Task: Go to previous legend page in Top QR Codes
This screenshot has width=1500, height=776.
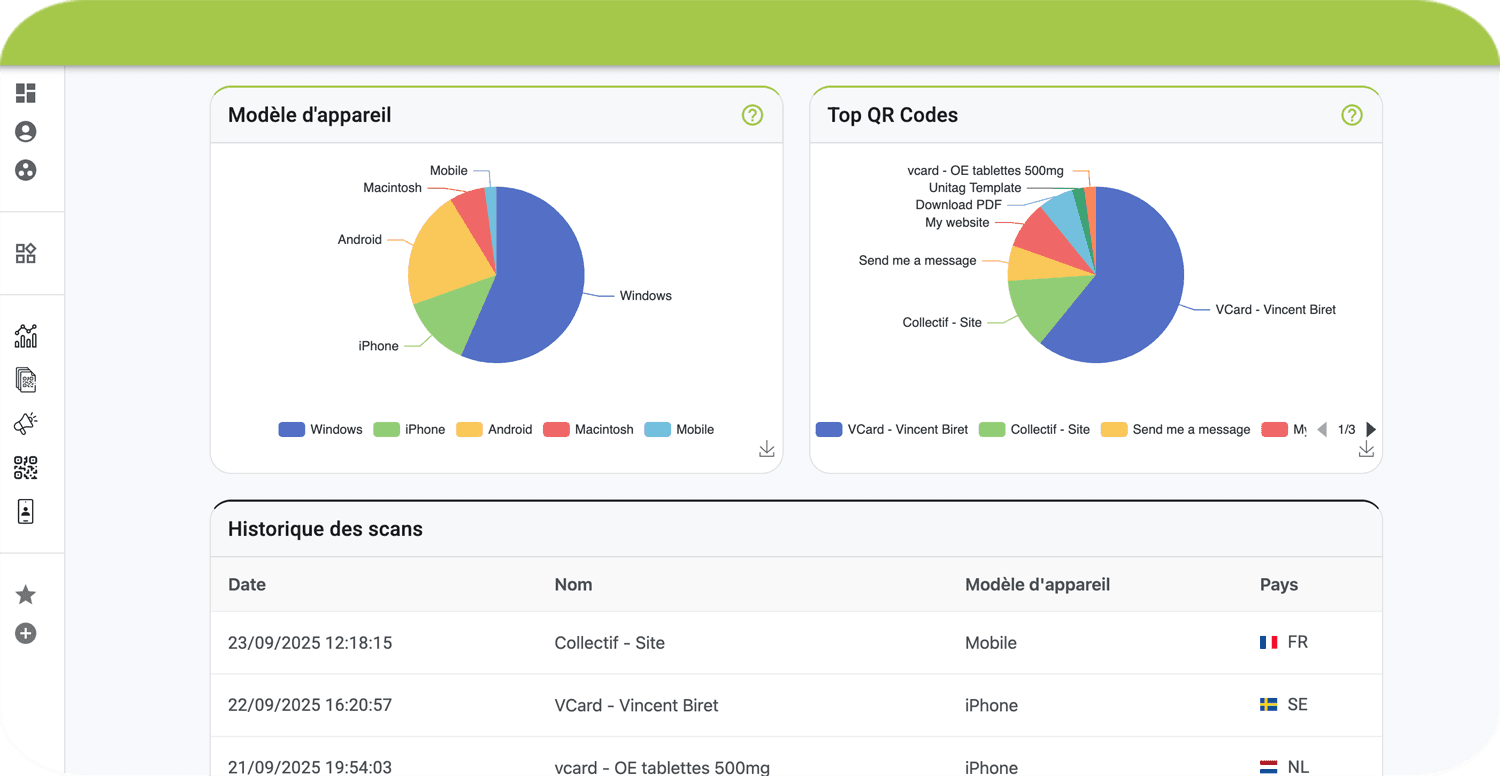Action: pos(1322,429)
